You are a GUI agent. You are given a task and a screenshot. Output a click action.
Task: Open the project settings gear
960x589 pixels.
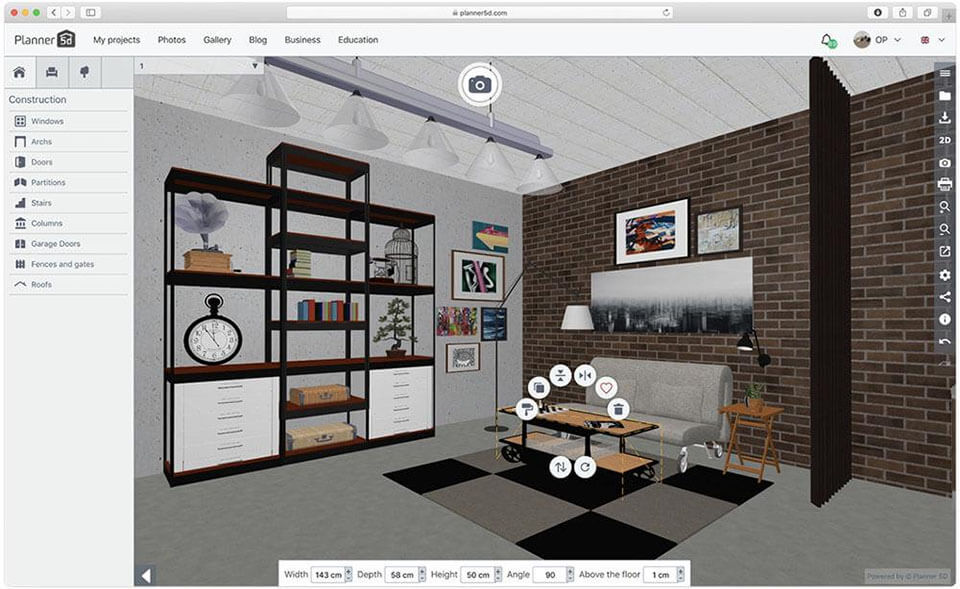point(943,274)
